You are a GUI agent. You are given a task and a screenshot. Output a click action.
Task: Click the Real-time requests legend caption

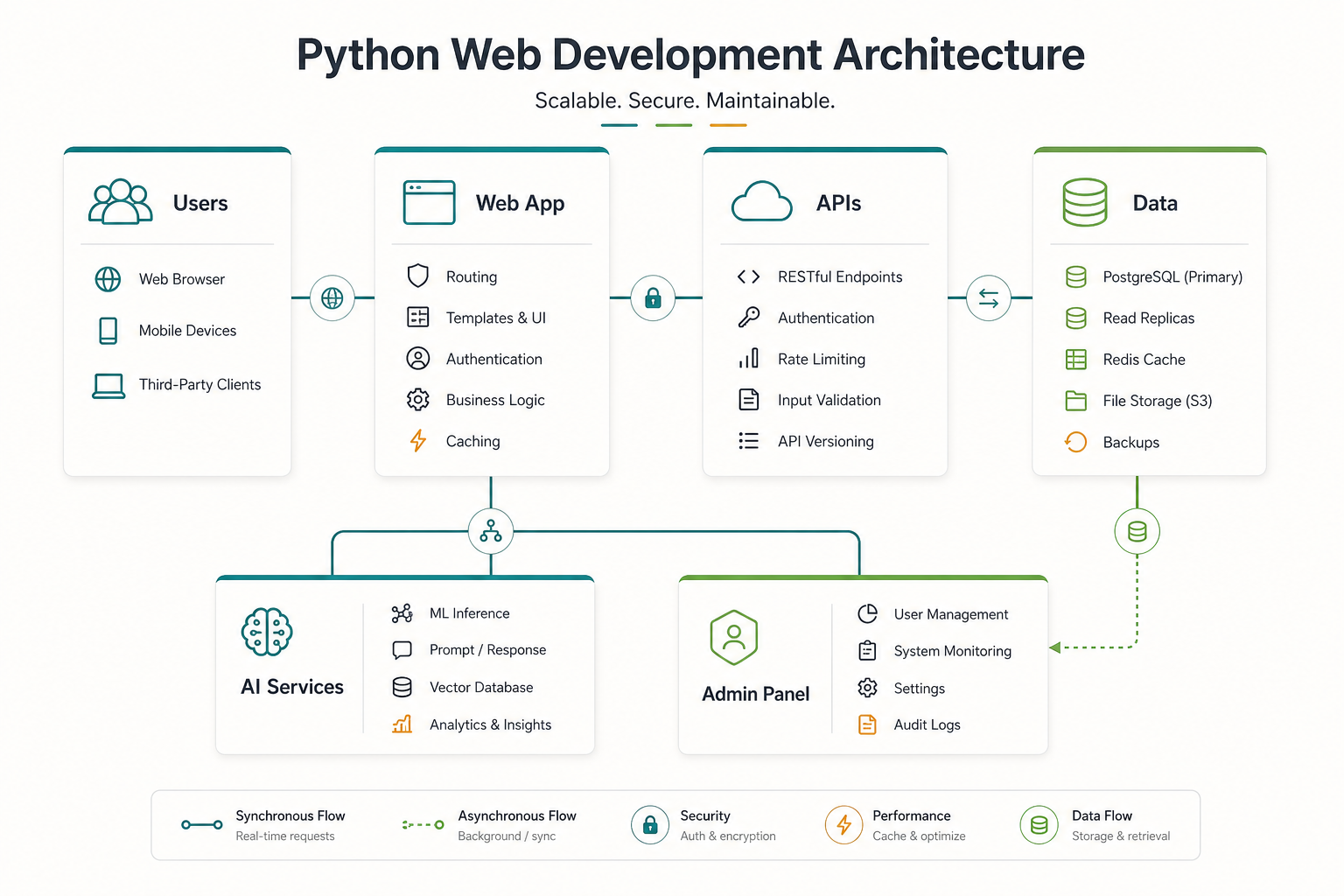(x=285, y=836)
